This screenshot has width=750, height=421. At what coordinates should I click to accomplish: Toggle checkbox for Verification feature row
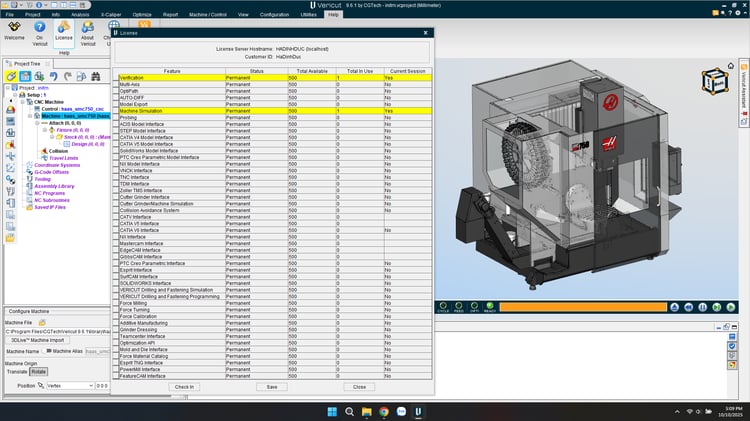pyautogui.click(x=116, y=78)
